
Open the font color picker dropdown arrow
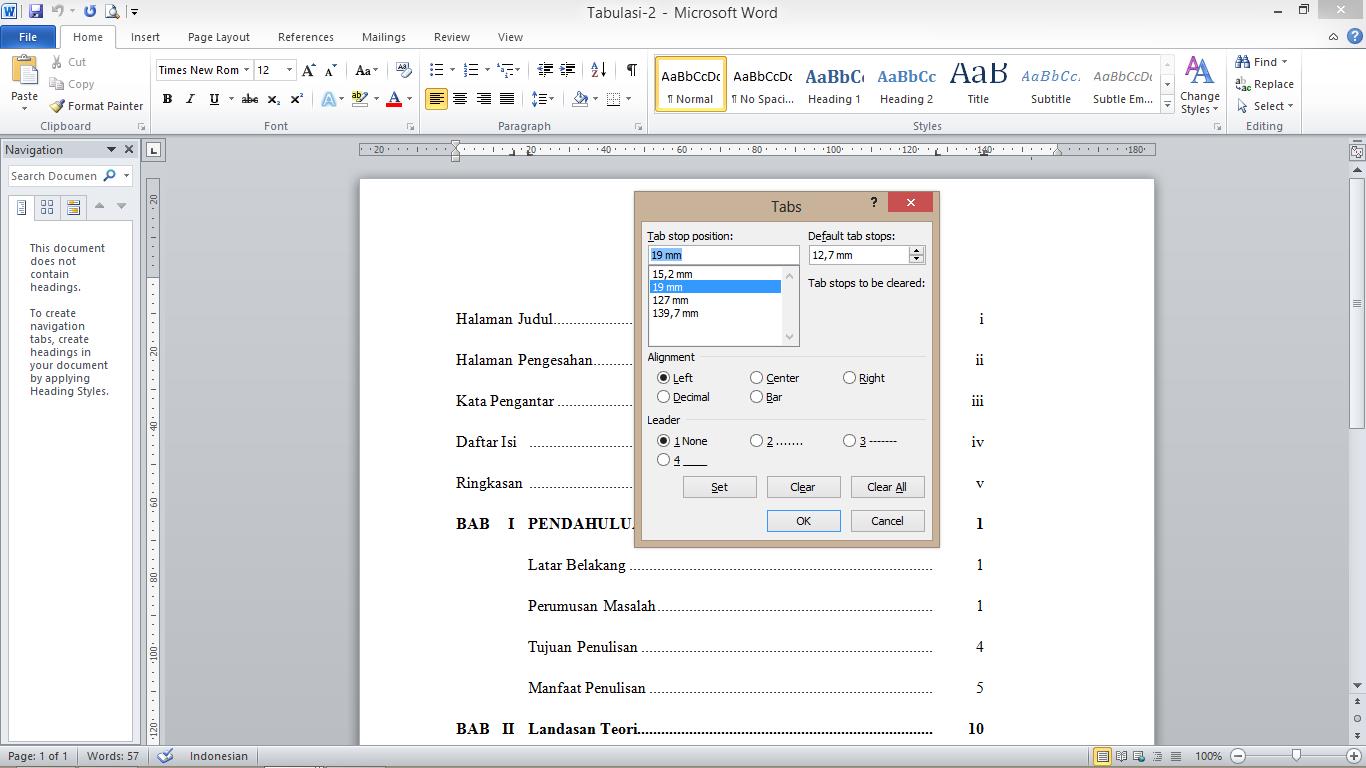(x=409, y=99)
